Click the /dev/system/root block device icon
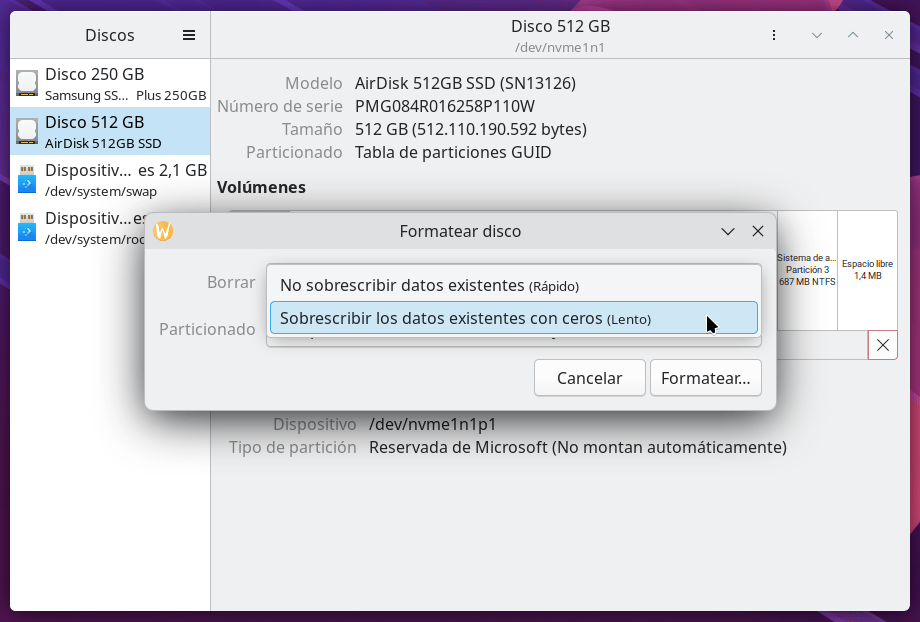Screen dimensions: 920x622 tap(27, 227)
